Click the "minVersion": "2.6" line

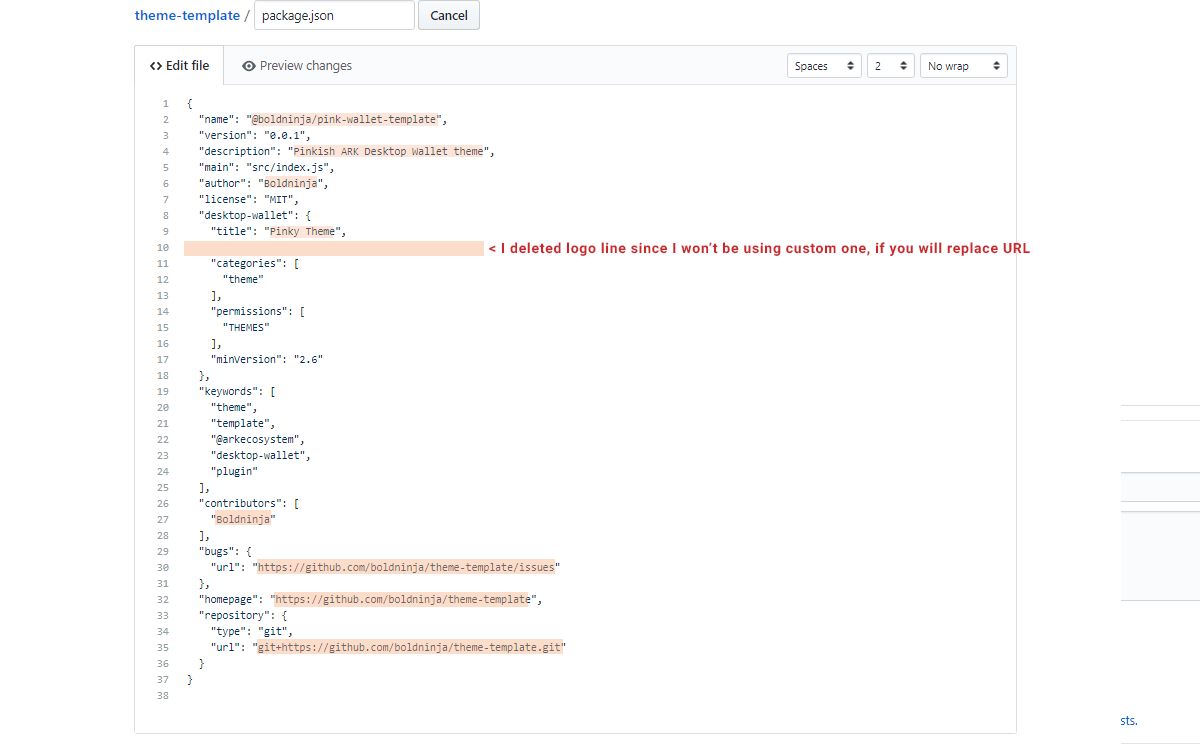266,359
